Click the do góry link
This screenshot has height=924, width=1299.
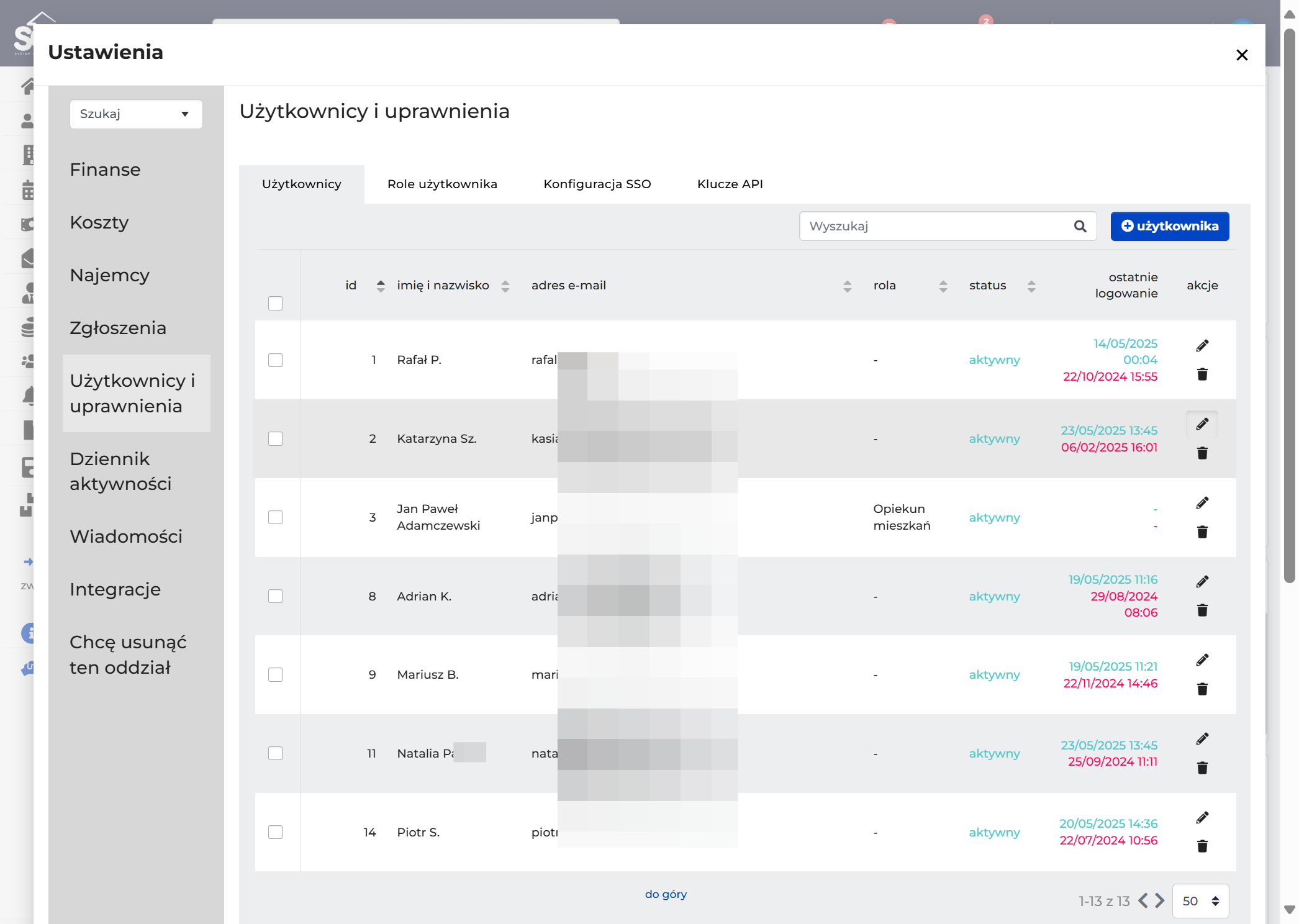point(666,894)
